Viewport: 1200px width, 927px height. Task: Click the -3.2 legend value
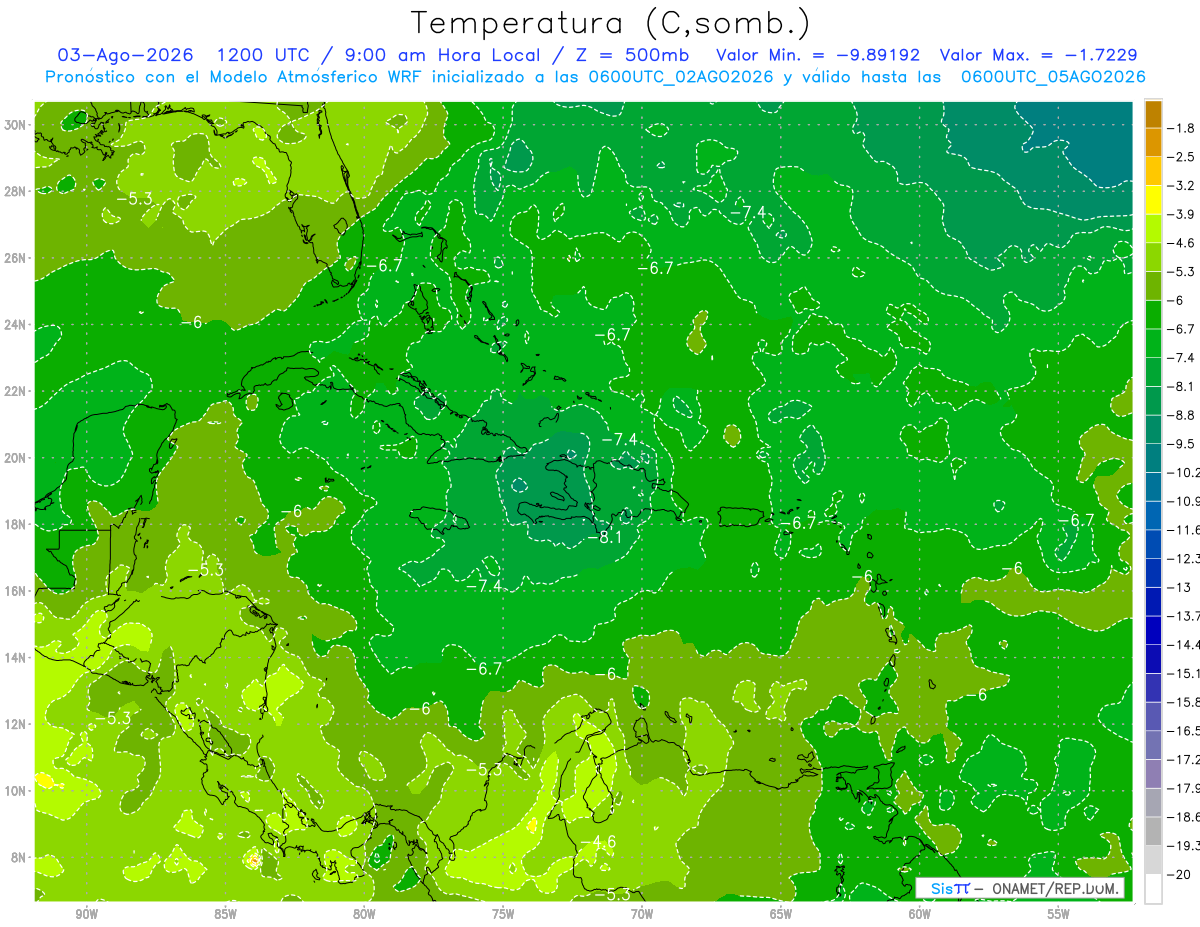coord(1182,186)
